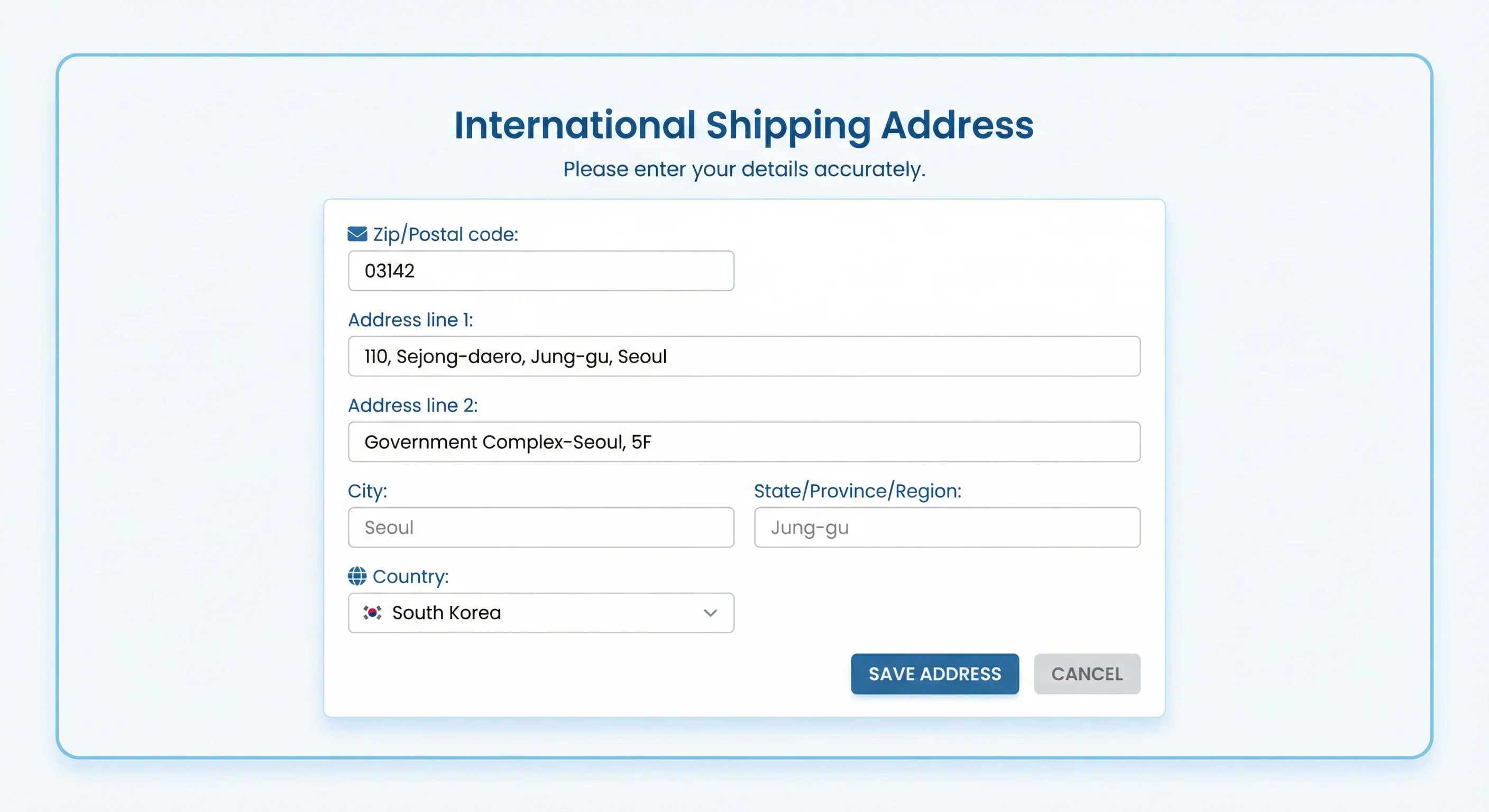Viewport: 1489px width, 812px height.
Task: Click the International Shipping Address heading
Action: [x=744, y=125]
